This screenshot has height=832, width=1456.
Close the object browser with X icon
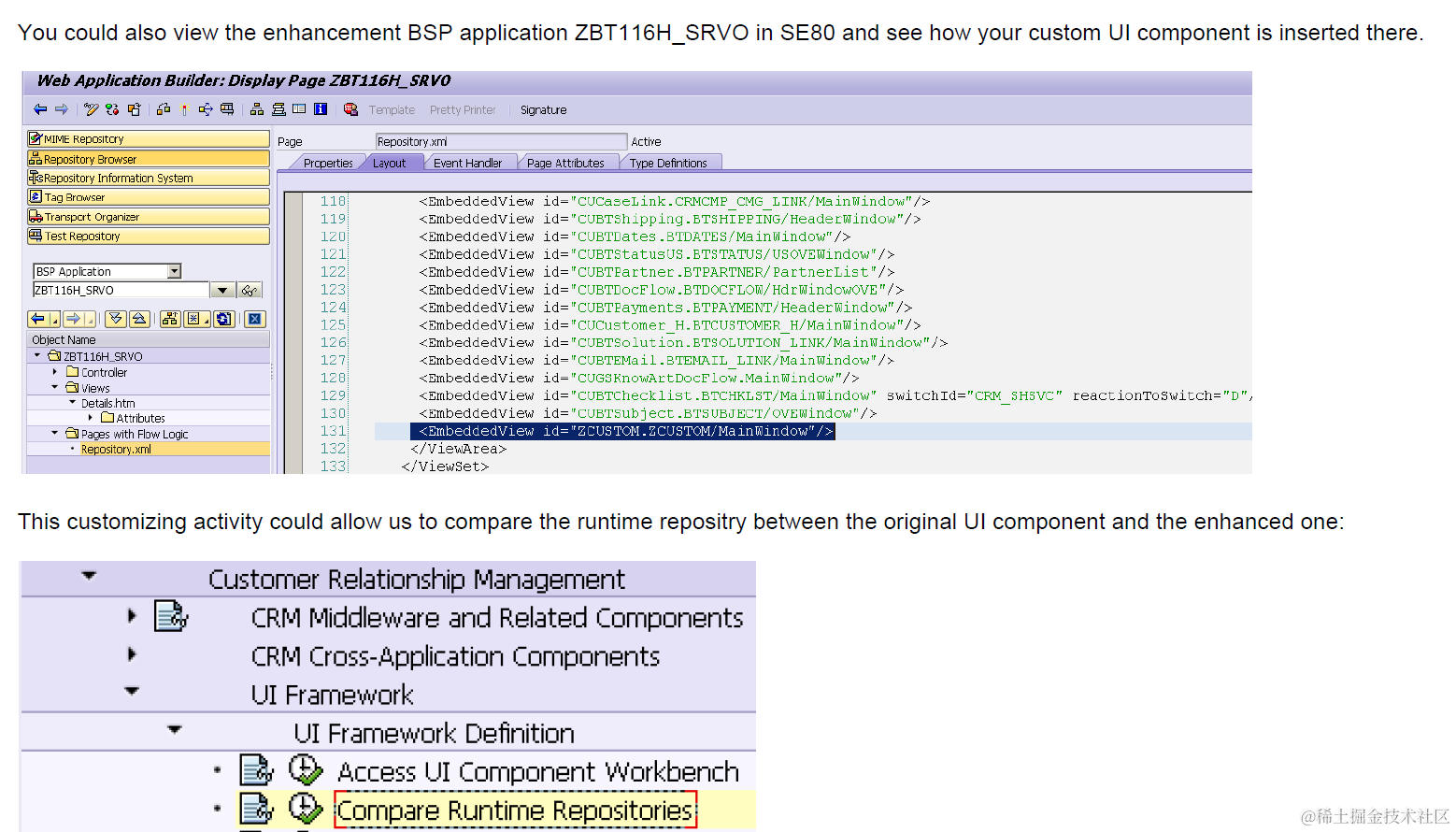click(255, 319)
